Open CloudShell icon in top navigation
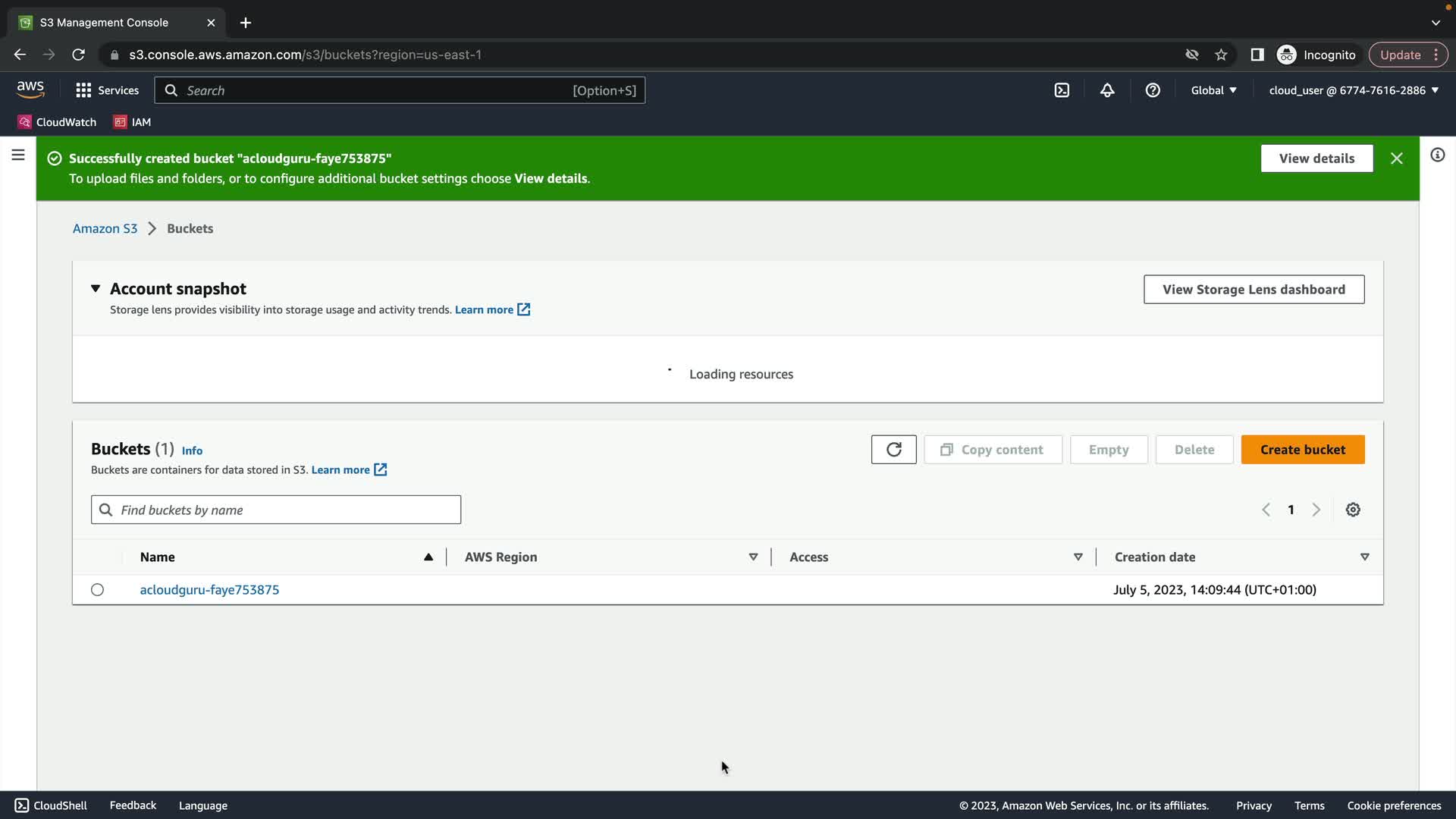Image resolution: width=1456 pixels, height=819 pixels. pos(1062,90)
